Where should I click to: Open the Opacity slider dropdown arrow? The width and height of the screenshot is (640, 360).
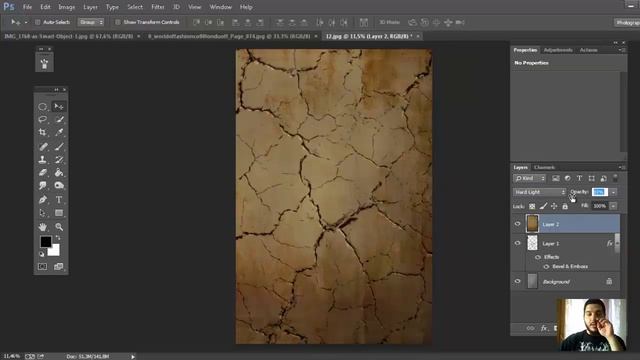tap(613, 192)
